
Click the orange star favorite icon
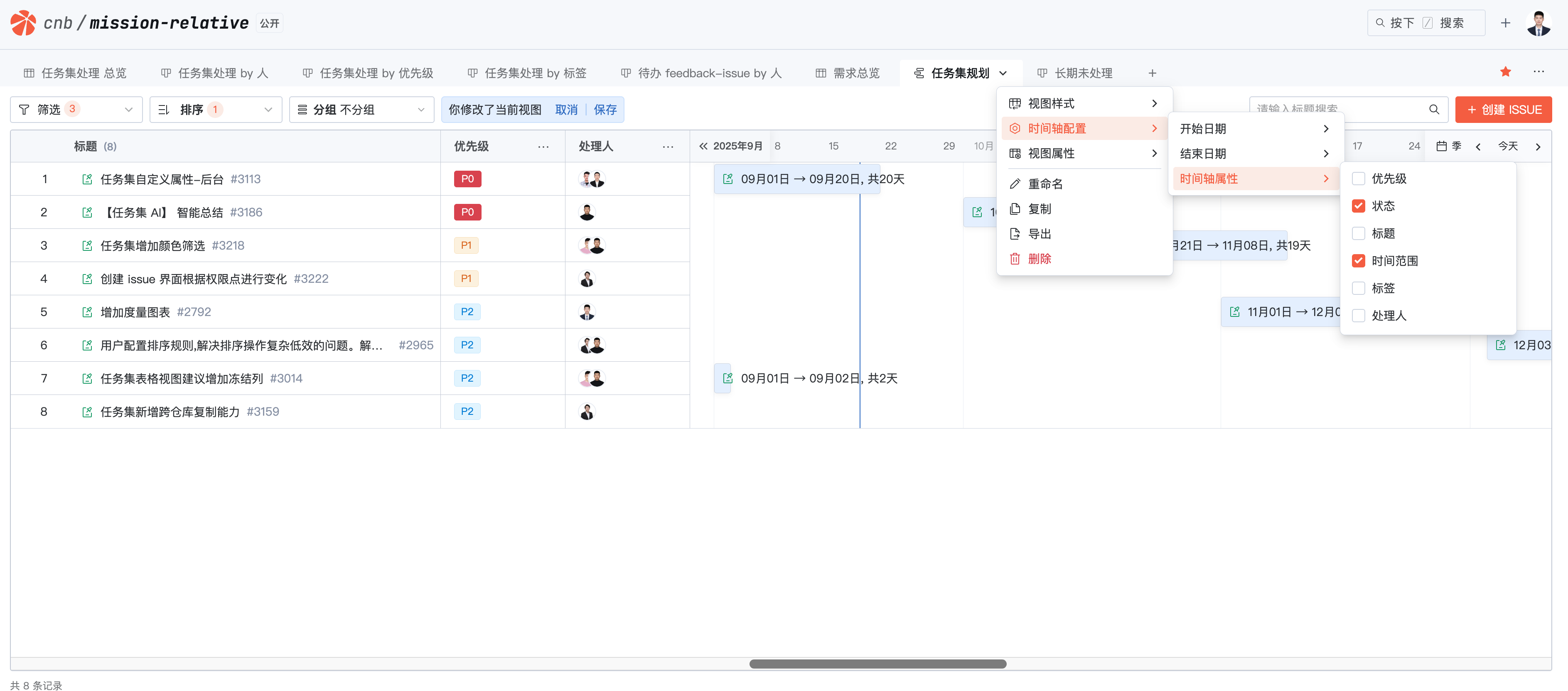pyautogui.click(x=1505, y=72)
